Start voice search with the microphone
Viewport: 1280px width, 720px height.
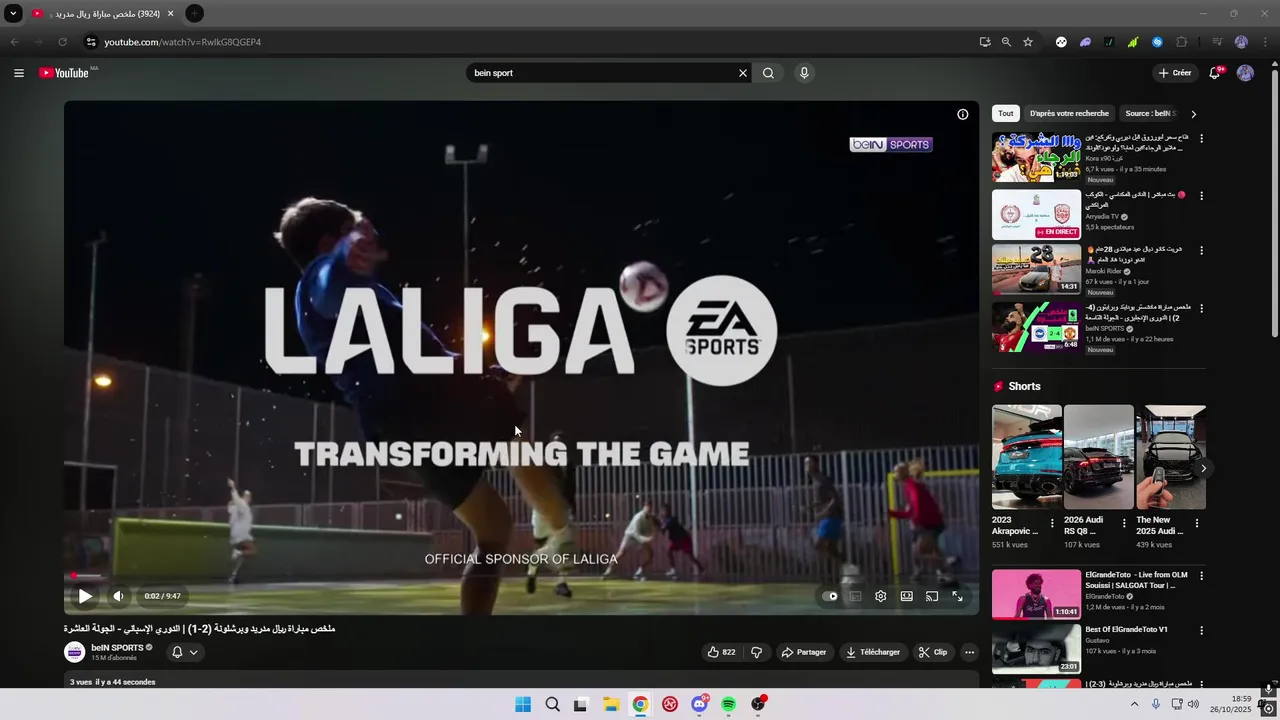pos(804,73)
